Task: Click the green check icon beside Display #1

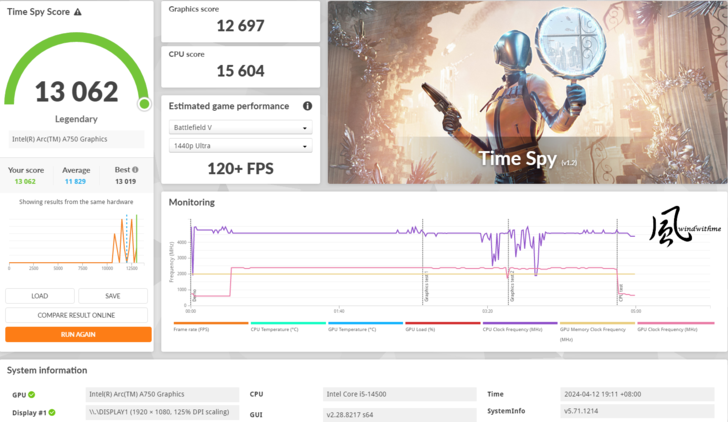Action: 52,412
